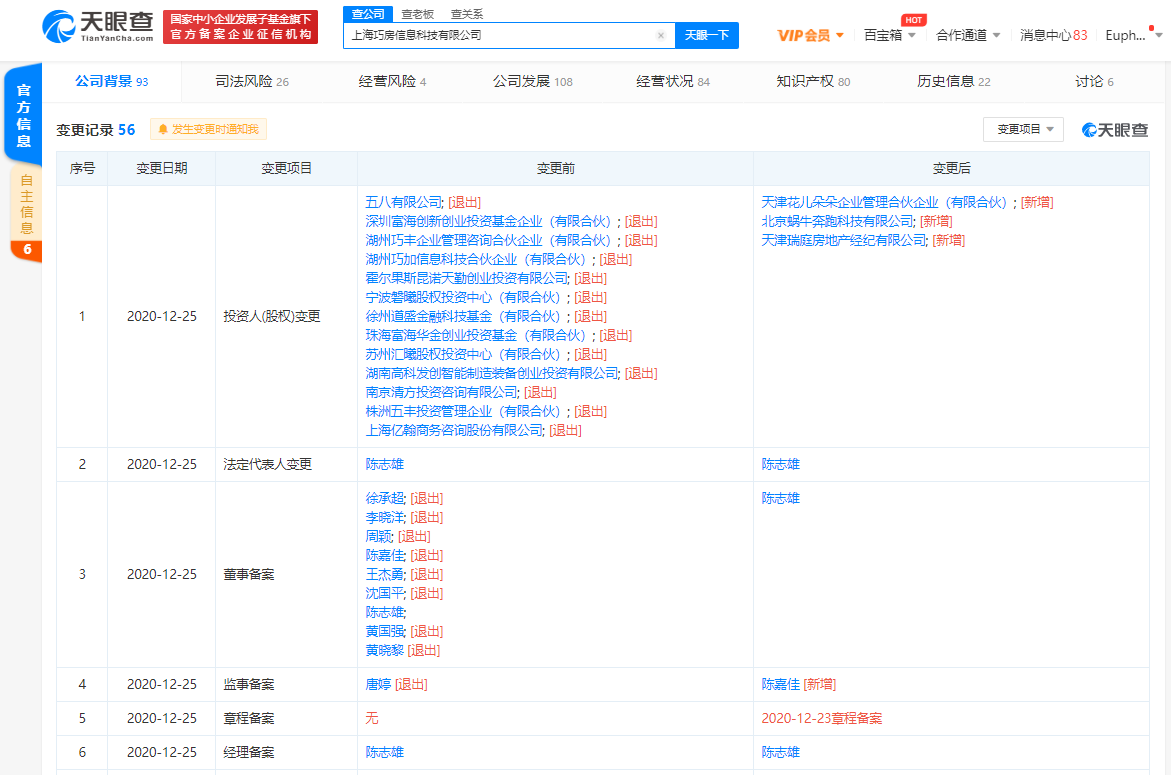Select the 公司发展 tab
Viewport: 1171px width, 775px height.
click(532, 81)
